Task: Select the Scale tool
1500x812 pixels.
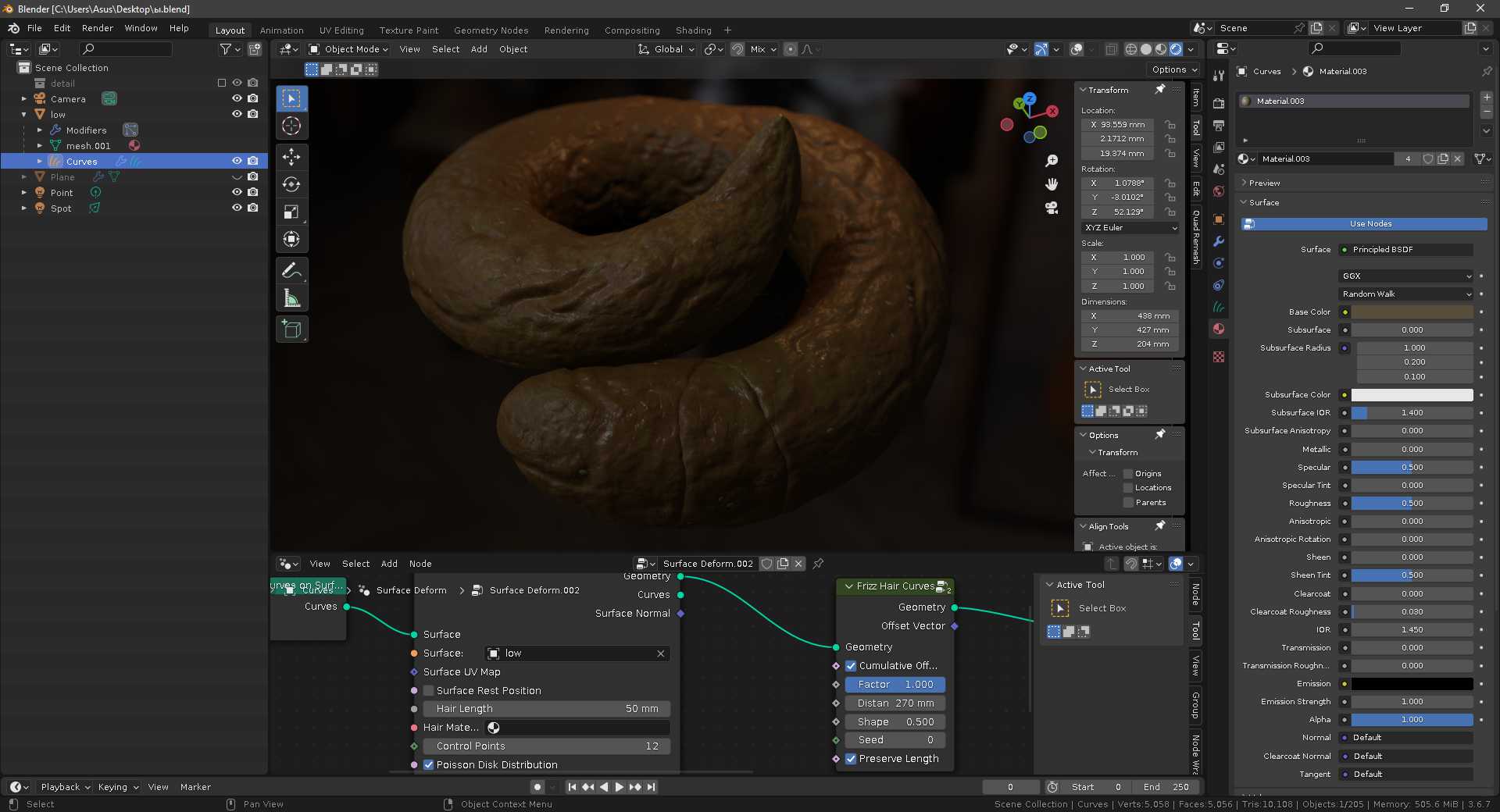Action: (x=291, y=212)
